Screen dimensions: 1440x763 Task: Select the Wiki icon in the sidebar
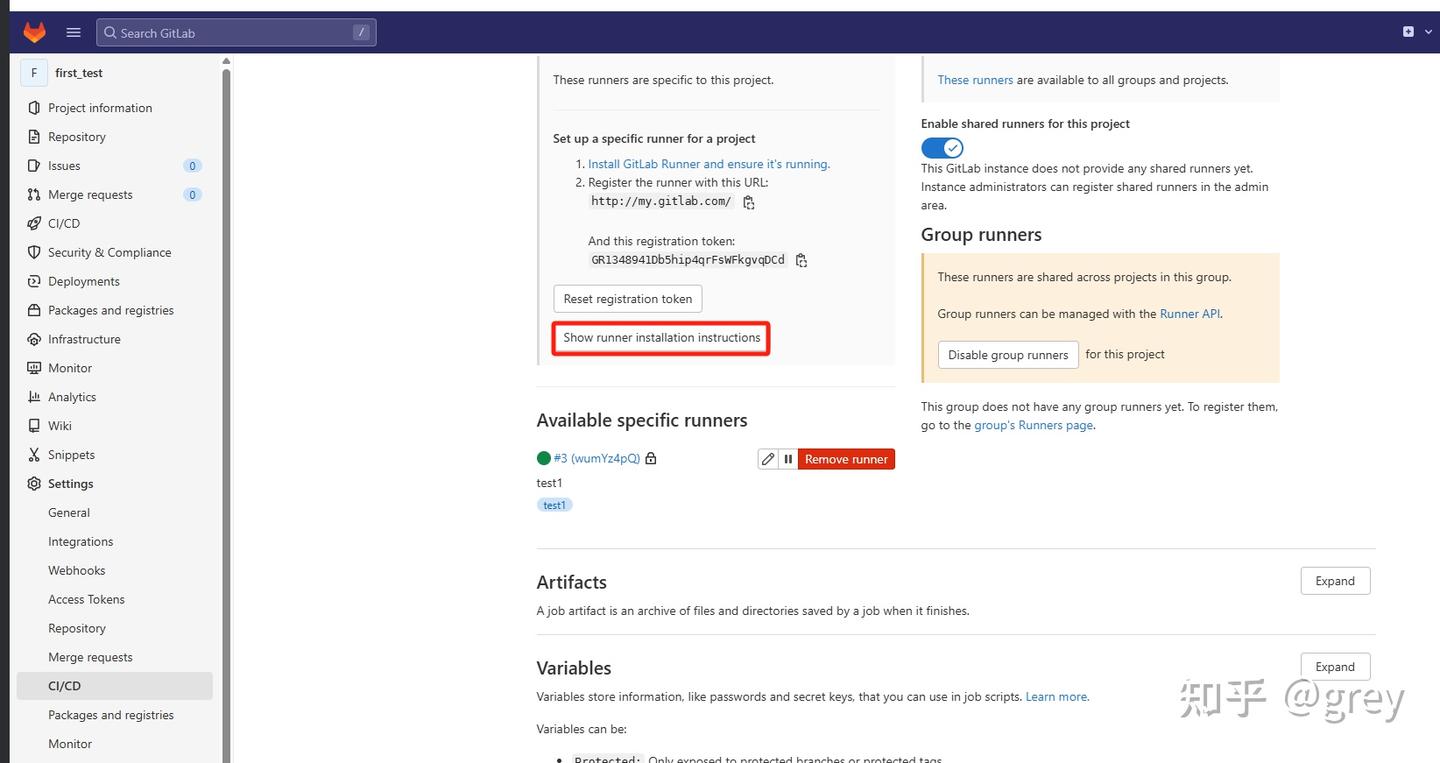33,425
